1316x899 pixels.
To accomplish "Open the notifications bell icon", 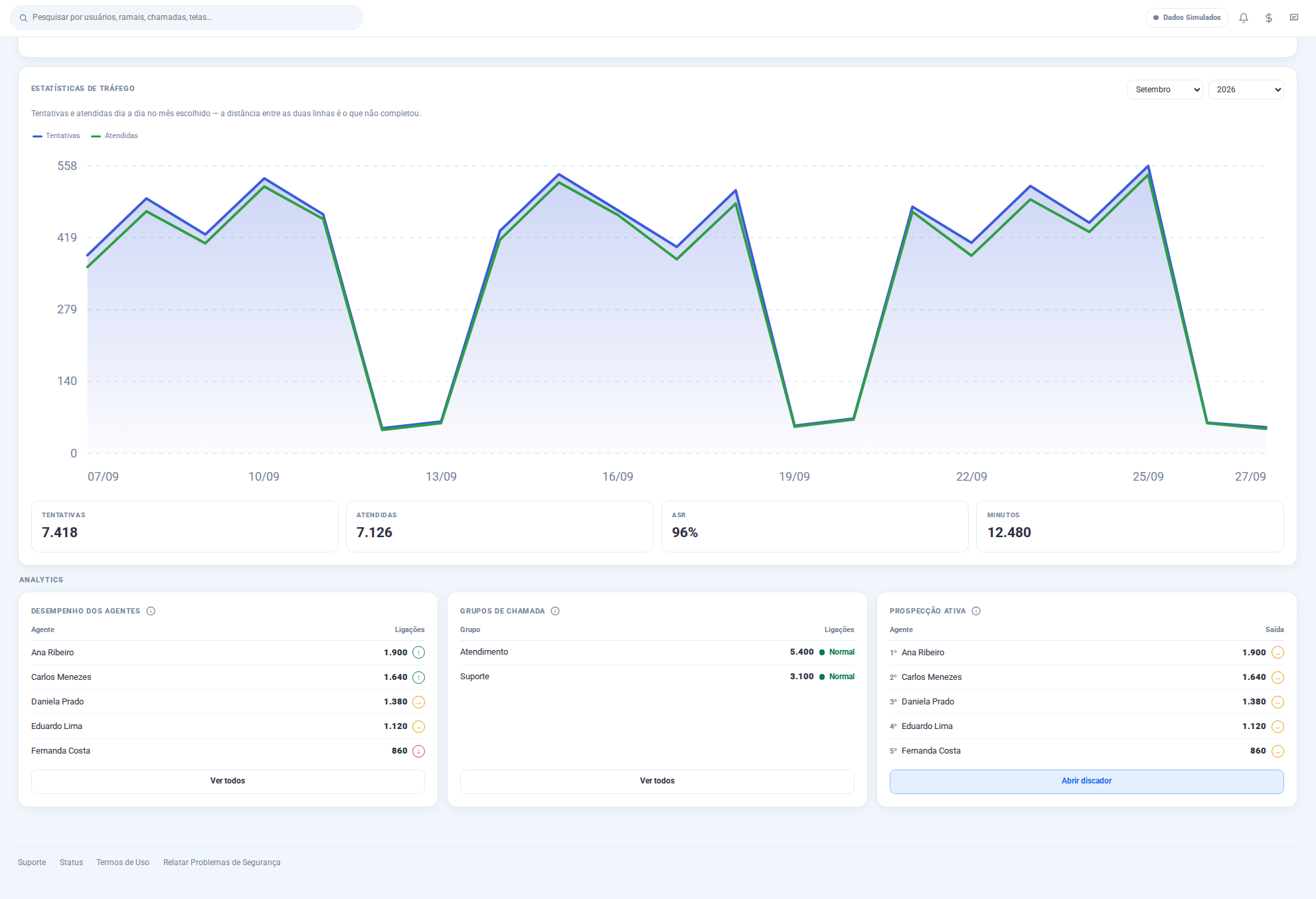I will point(1244,18).
